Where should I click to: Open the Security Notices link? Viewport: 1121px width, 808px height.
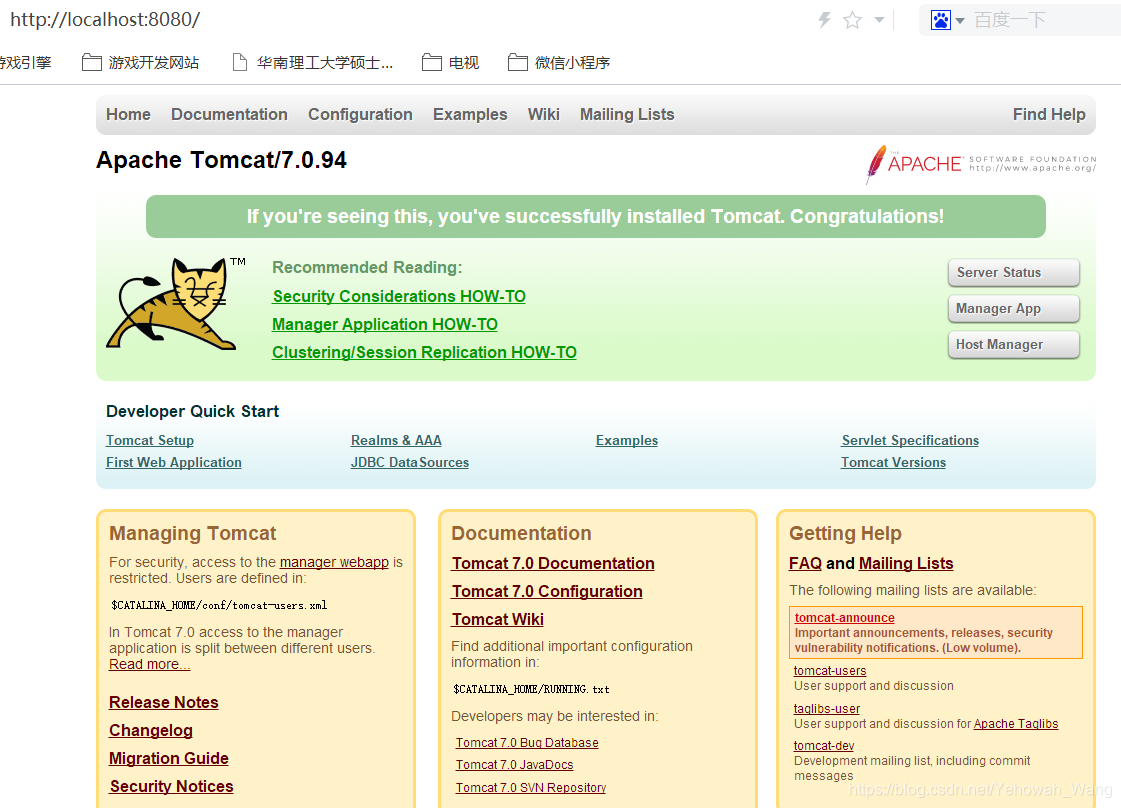click(x=172, y=786)
